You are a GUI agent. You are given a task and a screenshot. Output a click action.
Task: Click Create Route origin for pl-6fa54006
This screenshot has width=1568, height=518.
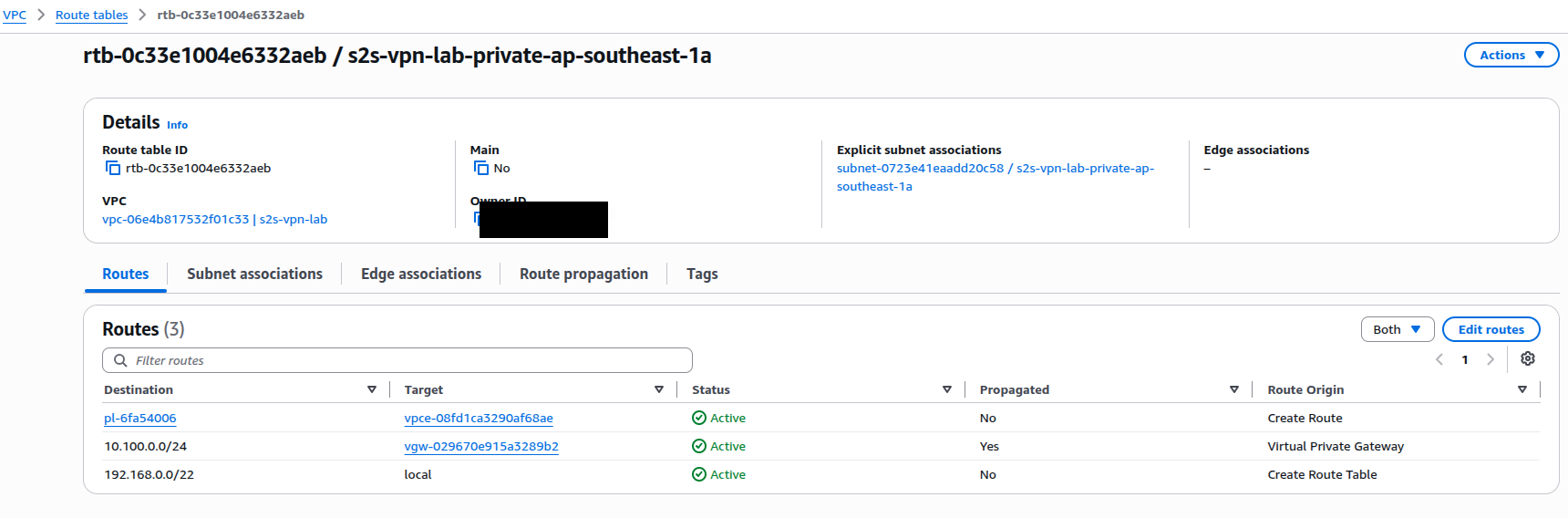tap(1305, 418)
